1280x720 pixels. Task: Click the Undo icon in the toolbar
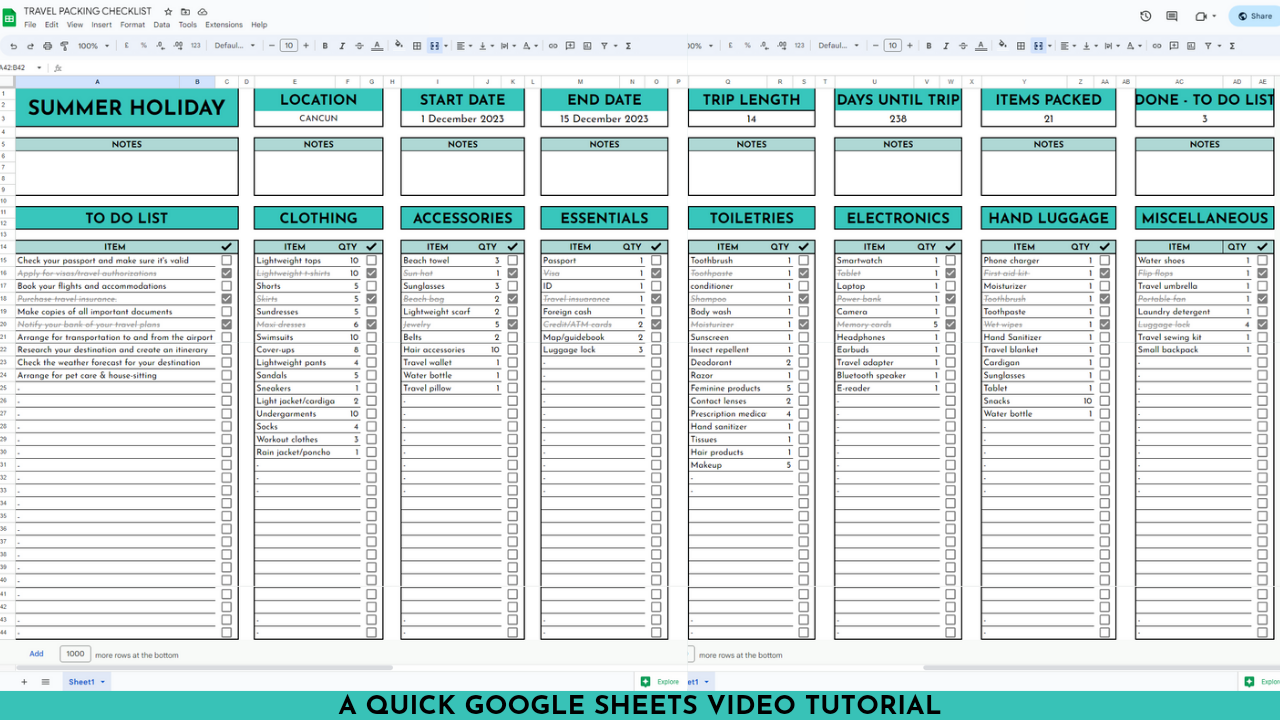tap(13, 46)
